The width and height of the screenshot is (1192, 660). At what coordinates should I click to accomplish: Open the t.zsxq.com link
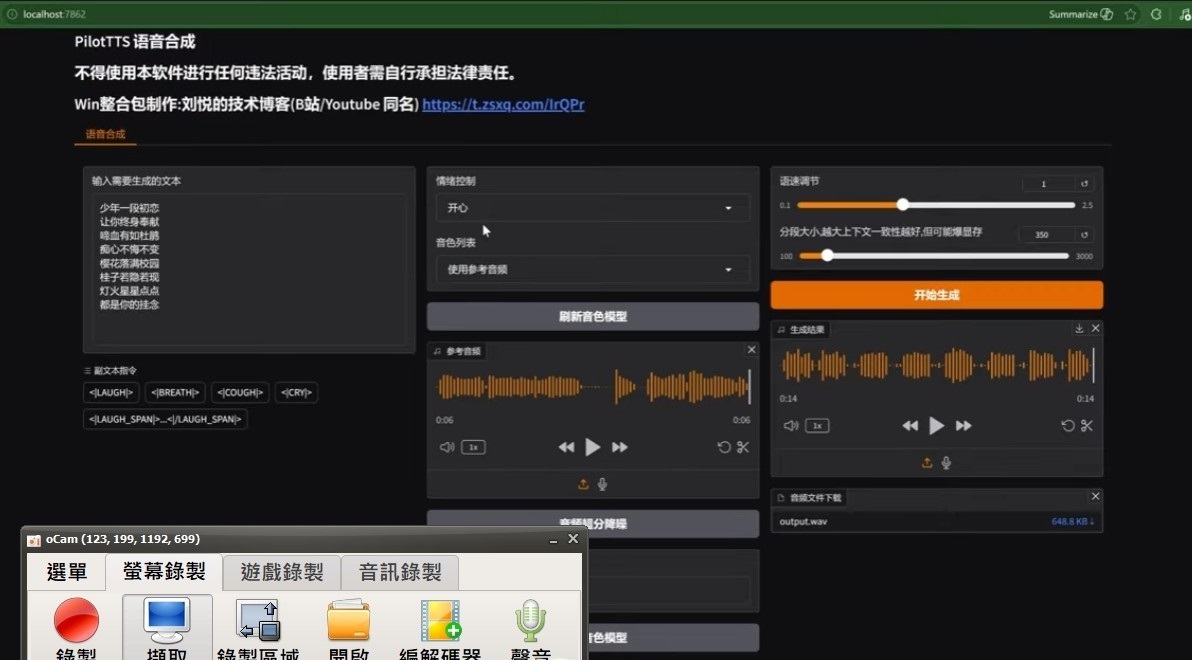click(503, 104)
